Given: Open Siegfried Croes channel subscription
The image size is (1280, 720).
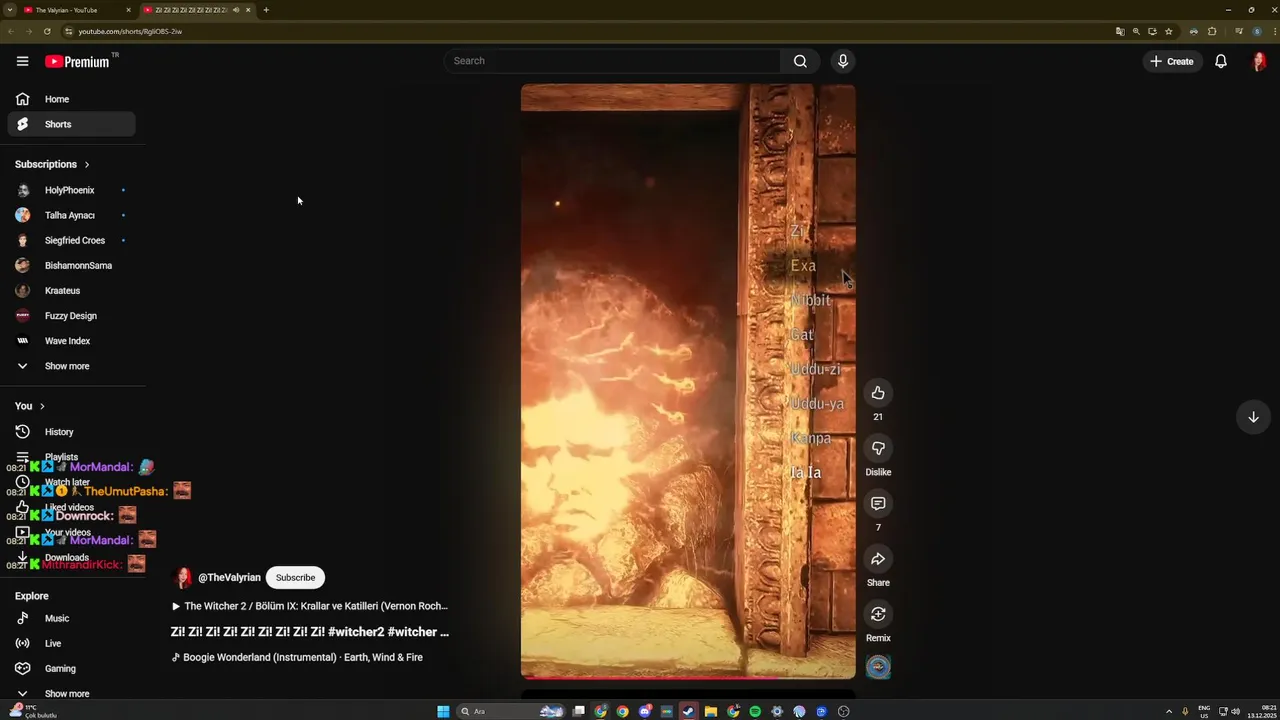Looking at the screenshot, I should 71,240.
